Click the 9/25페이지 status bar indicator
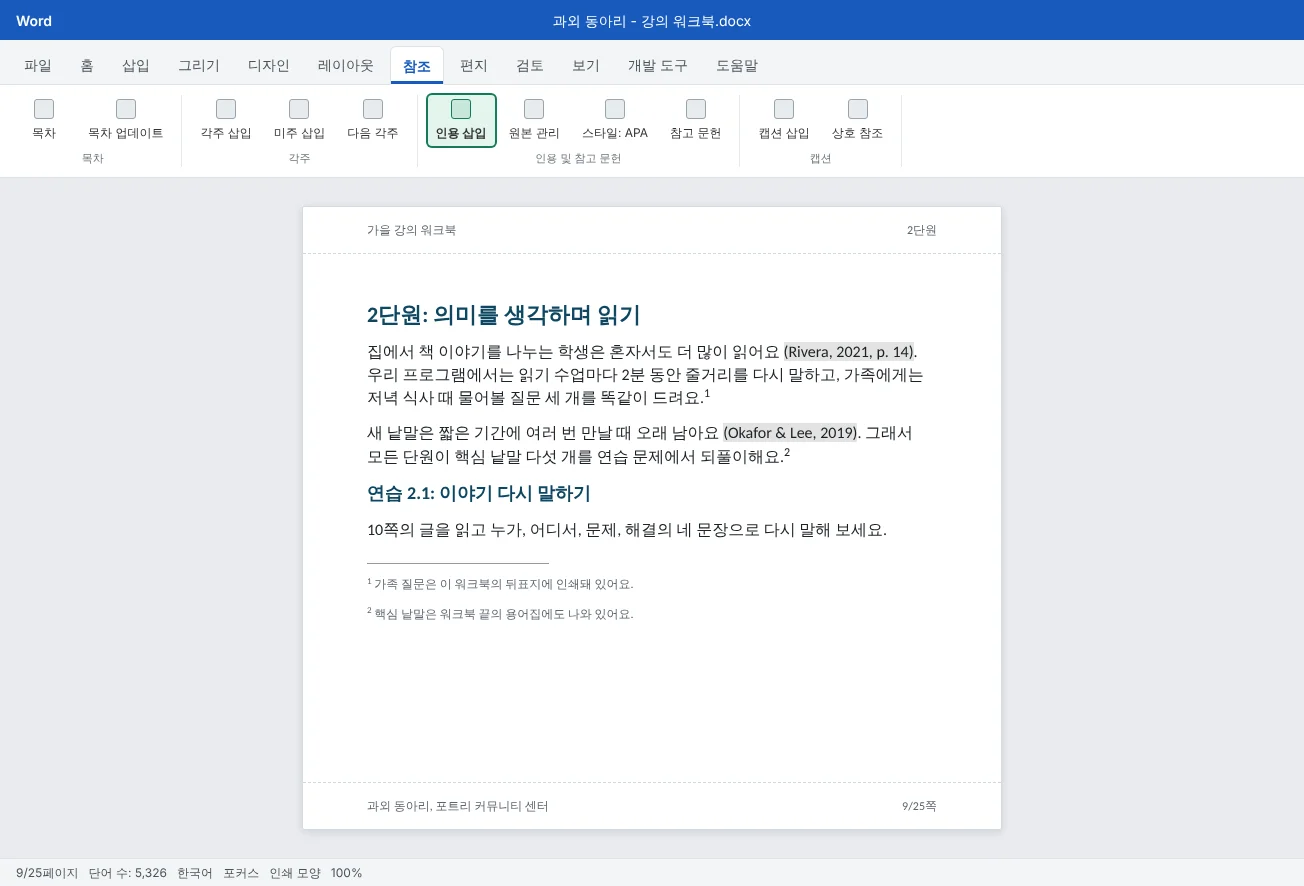 [x=47, y=873]
